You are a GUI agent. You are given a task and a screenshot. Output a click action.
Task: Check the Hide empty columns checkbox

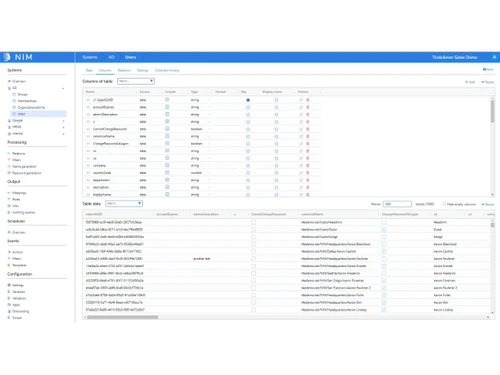point(444,204)
